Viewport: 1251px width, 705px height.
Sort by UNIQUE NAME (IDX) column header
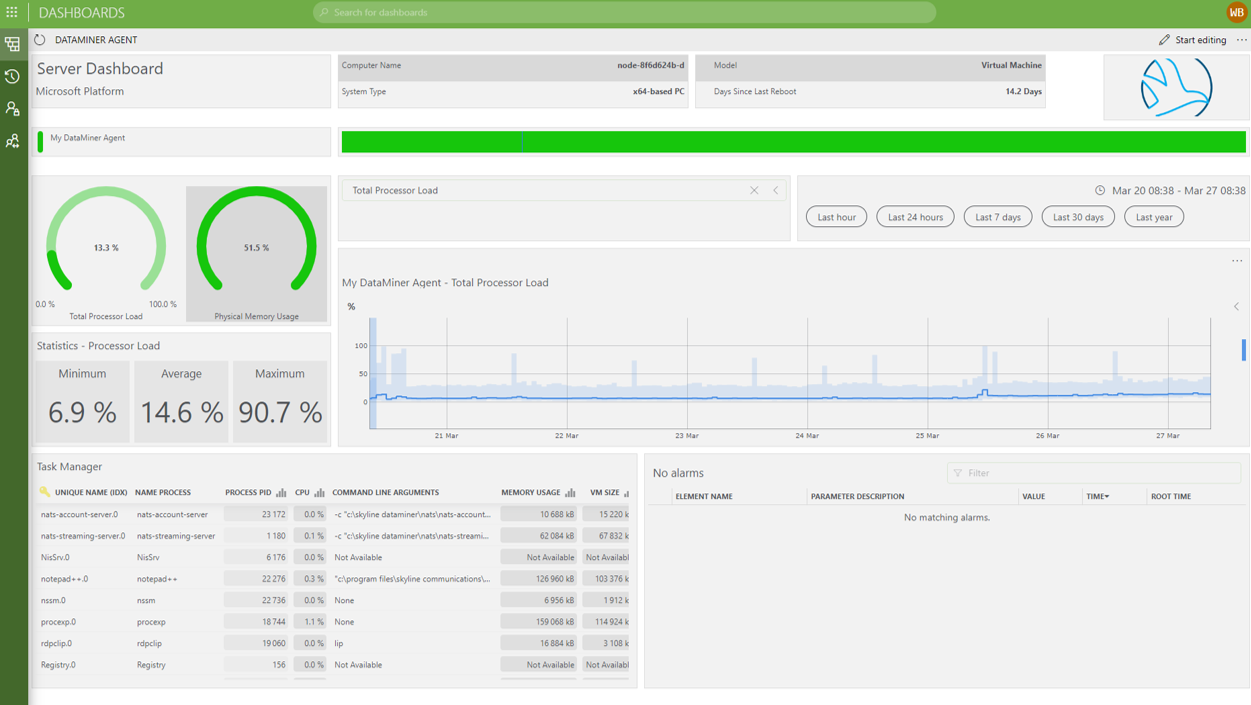pyautogui.click(x=91, y=492)
